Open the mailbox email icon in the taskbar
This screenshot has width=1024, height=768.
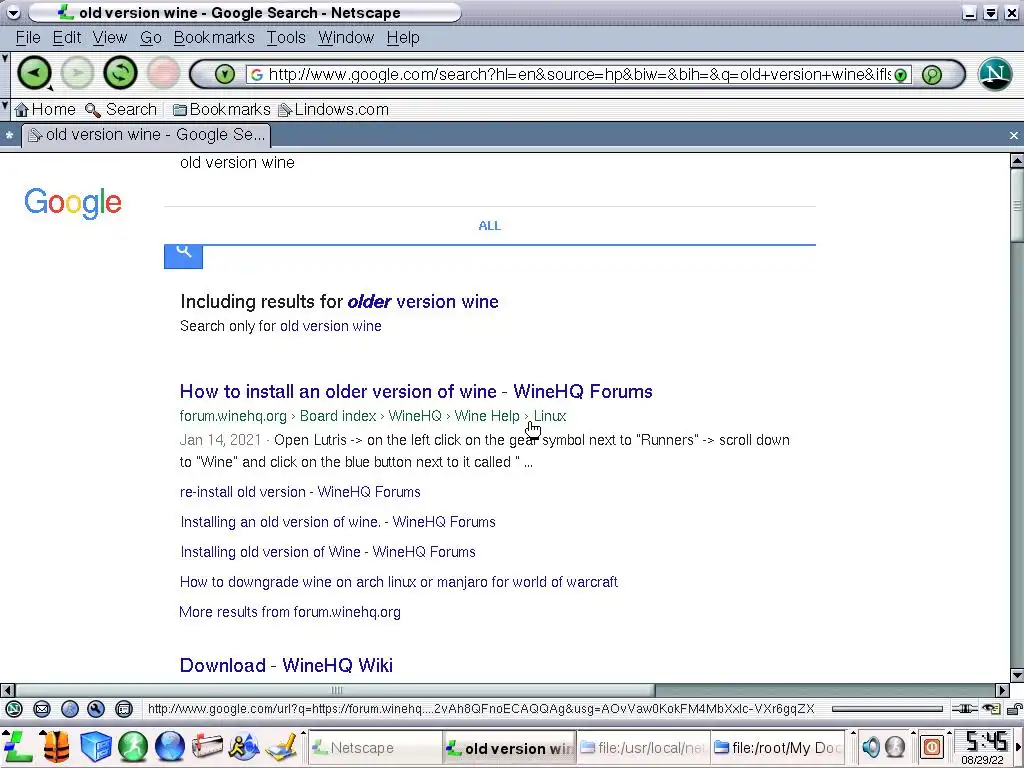[207, 746]
